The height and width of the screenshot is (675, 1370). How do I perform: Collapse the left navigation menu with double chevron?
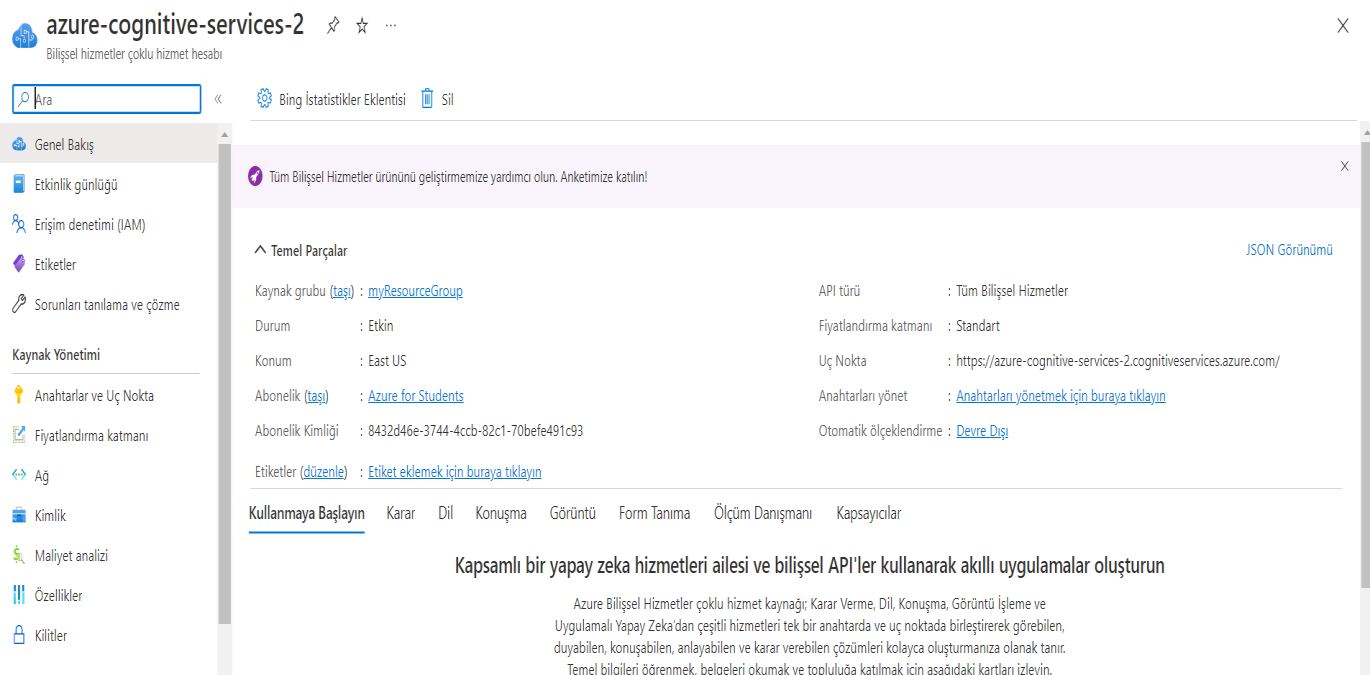[x=218, y=99]
